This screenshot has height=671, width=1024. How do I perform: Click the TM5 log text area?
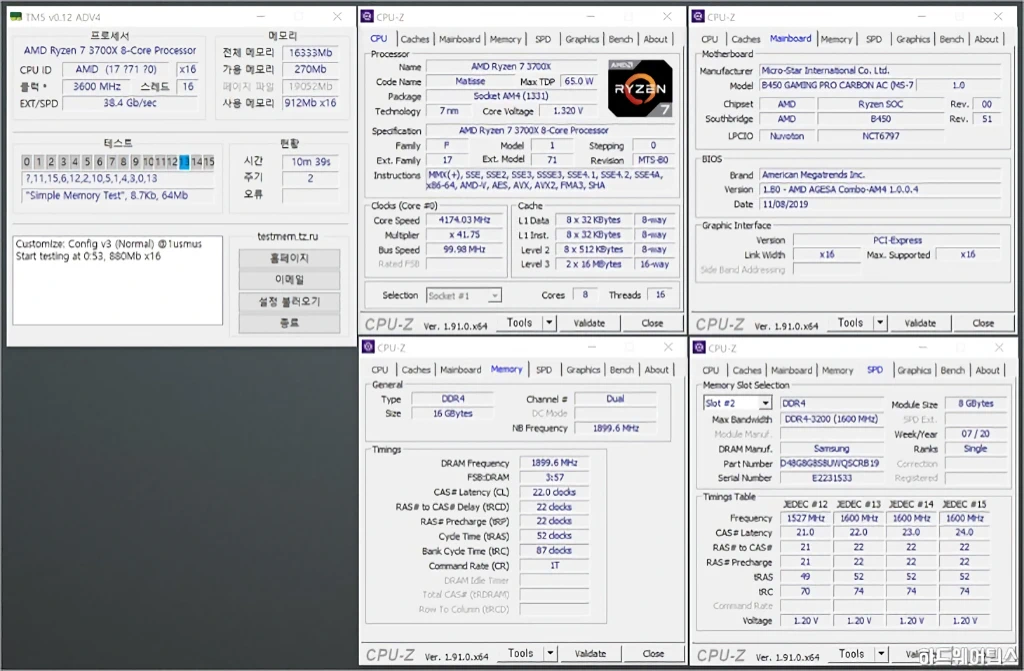pos(118,280)
